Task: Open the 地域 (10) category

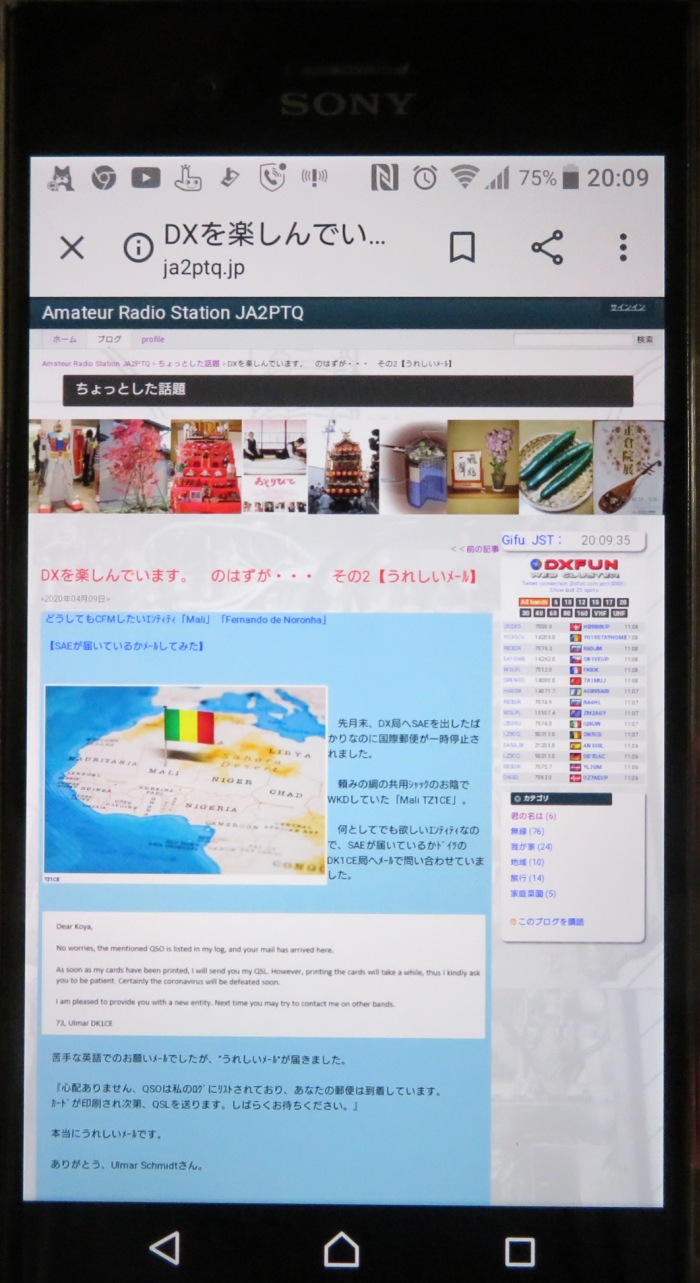Action: (528, 862)
